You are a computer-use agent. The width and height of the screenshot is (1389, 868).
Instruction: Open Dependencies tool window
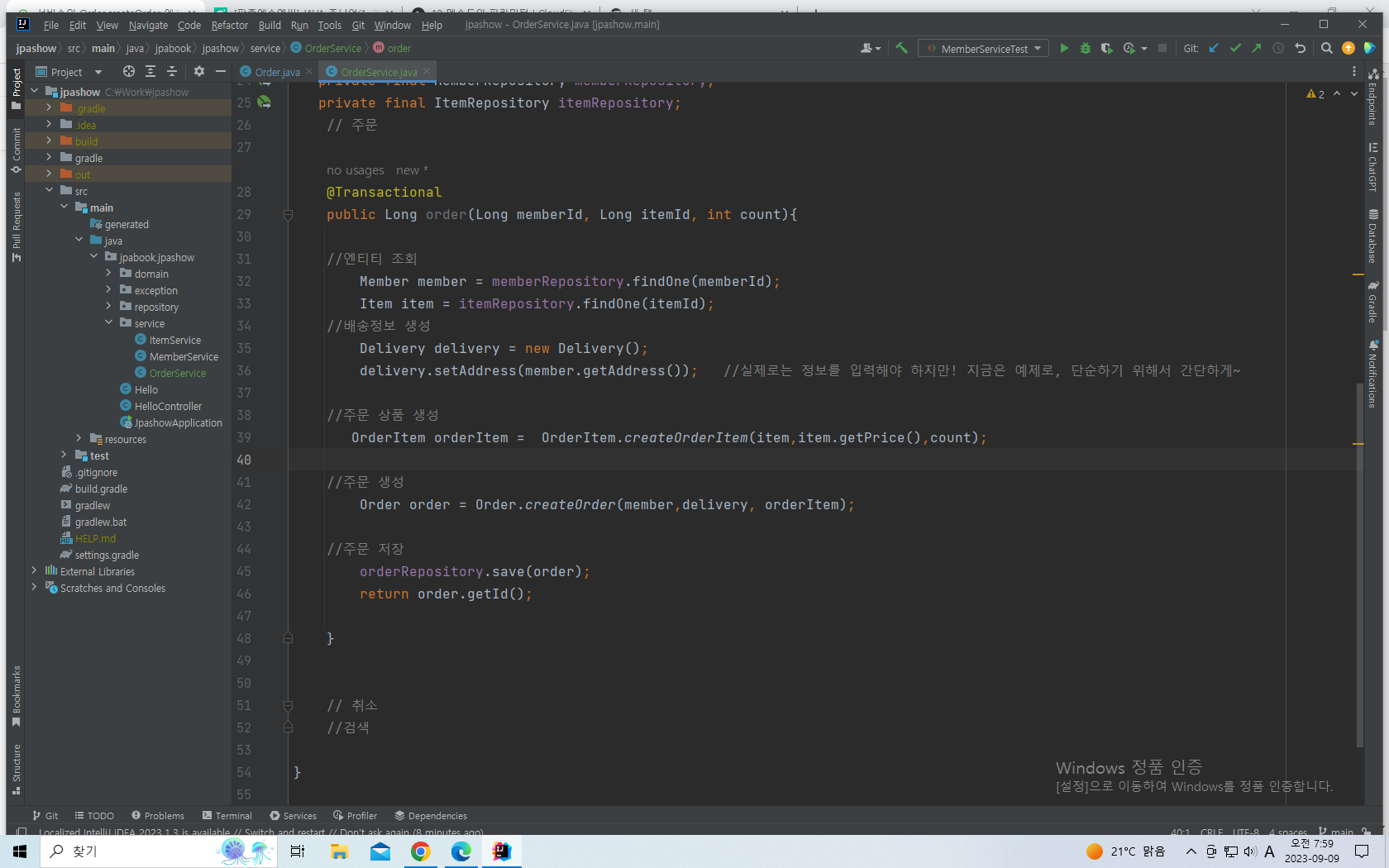tap(431, 816)
